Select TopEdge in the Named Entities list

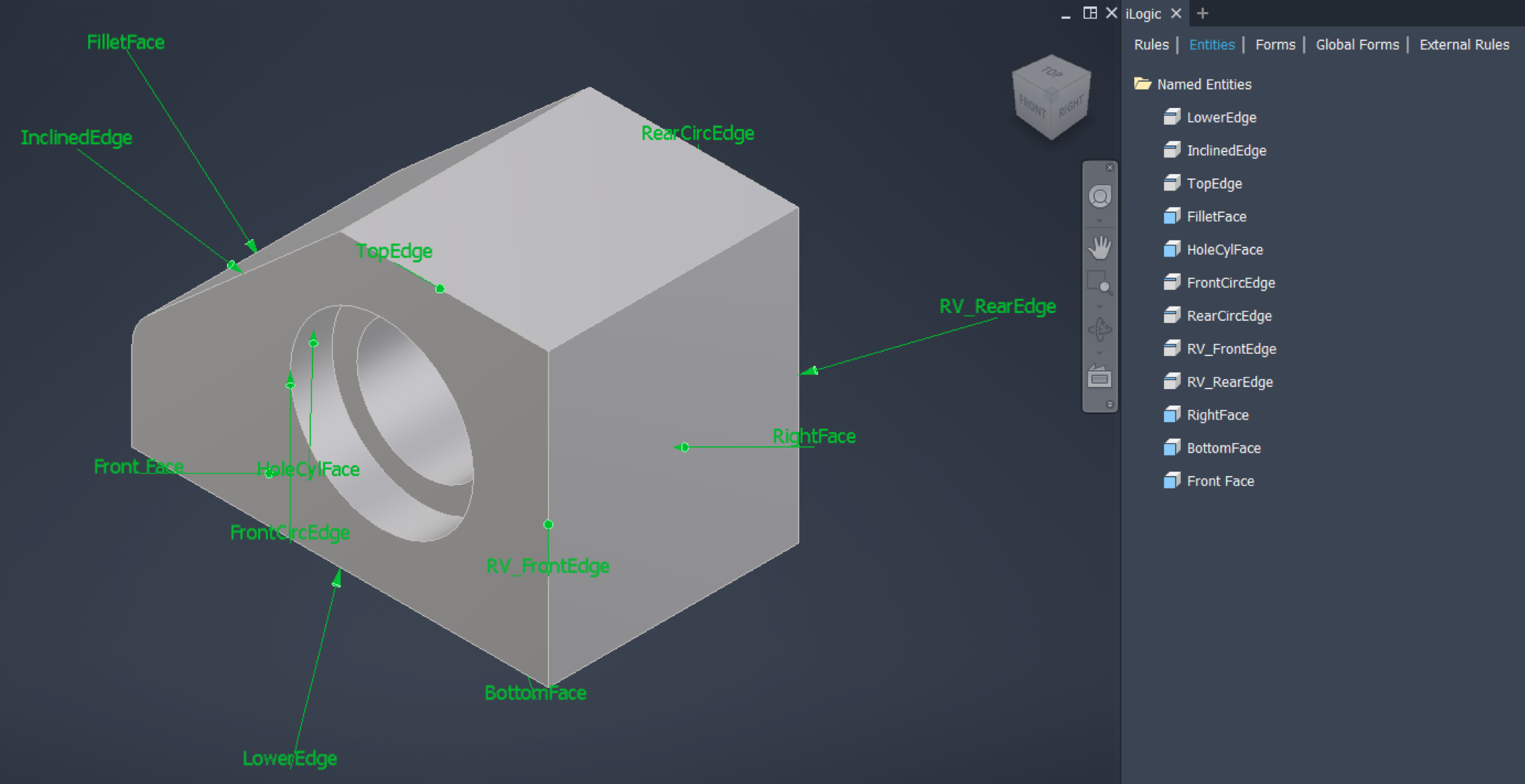(1215, 183)
